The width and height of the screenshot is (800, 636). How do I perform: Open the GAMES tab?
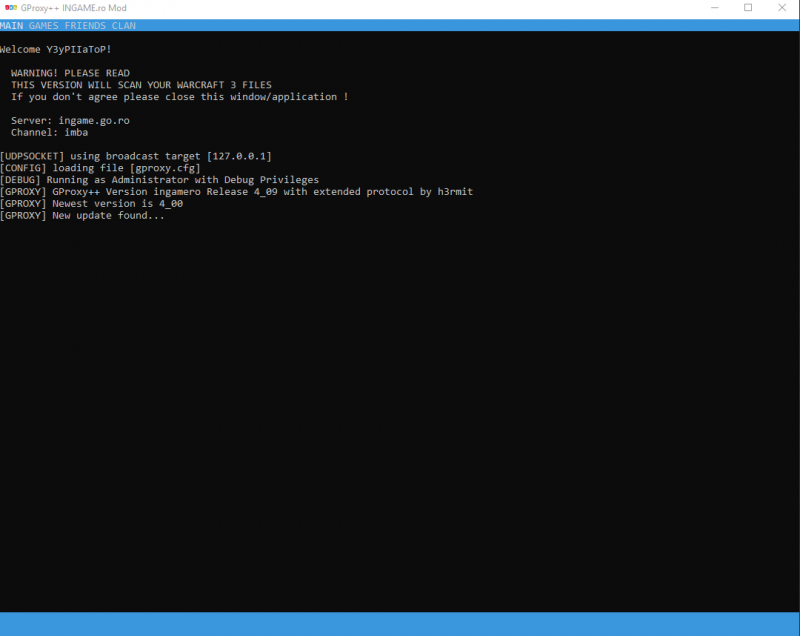44,25
